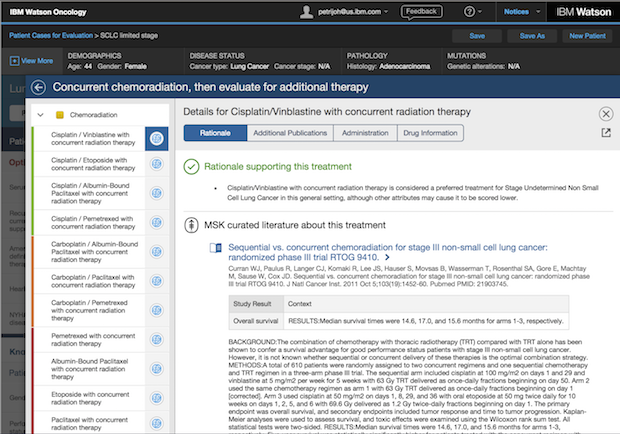Click the IBM Watson logo
The height and width of the screenshot is (434, 620).
click(584, 12)
